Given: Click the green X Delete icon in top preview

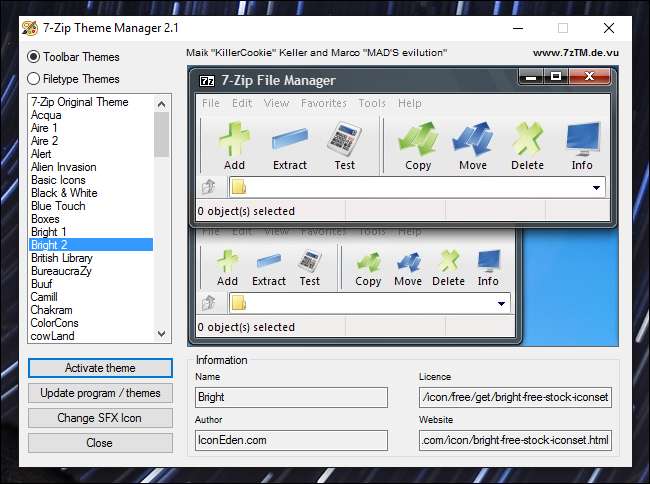Looking at the screenshot, I should [527, 138].
